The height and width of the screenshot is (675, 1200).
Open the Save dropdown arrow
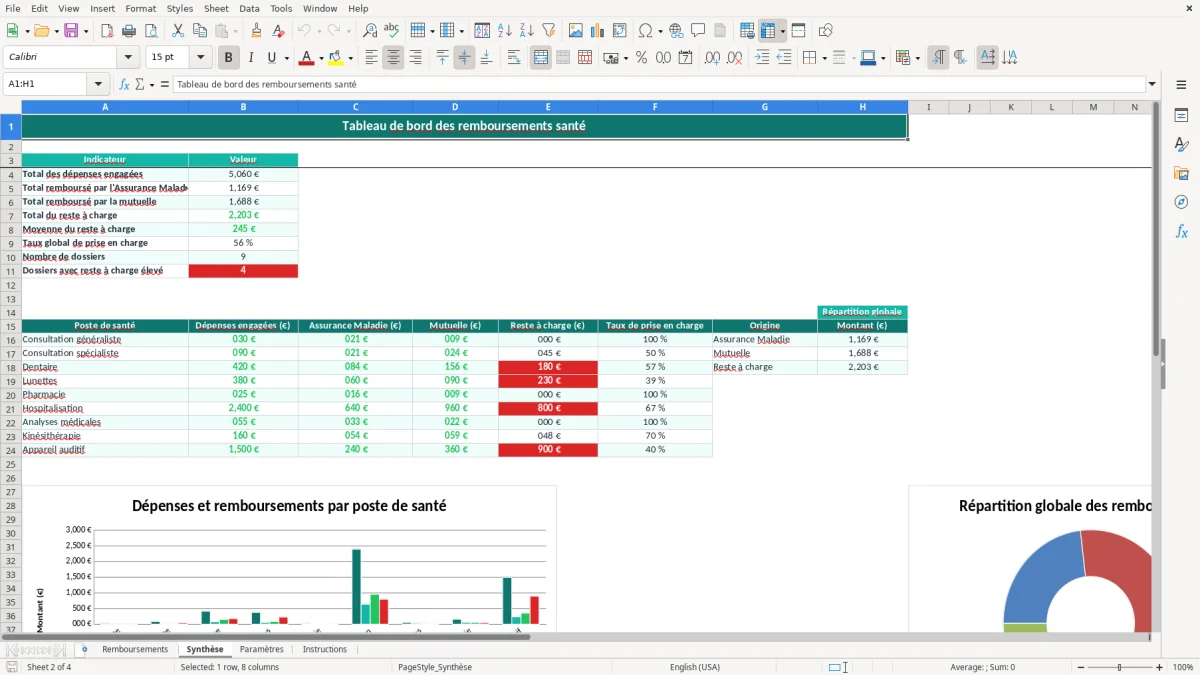tap(85, 31)
